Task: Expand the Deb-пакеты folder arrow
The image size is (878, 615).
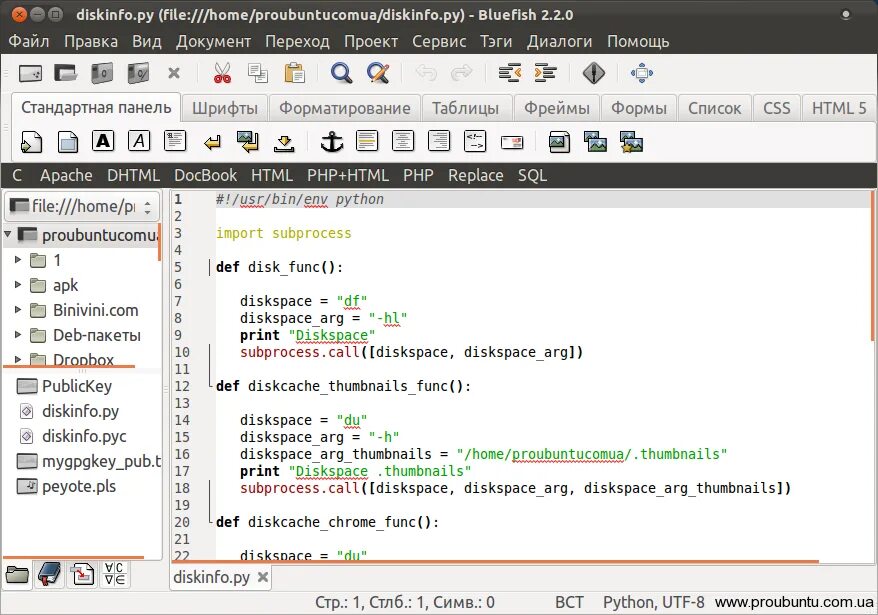Action: point(18,335)
